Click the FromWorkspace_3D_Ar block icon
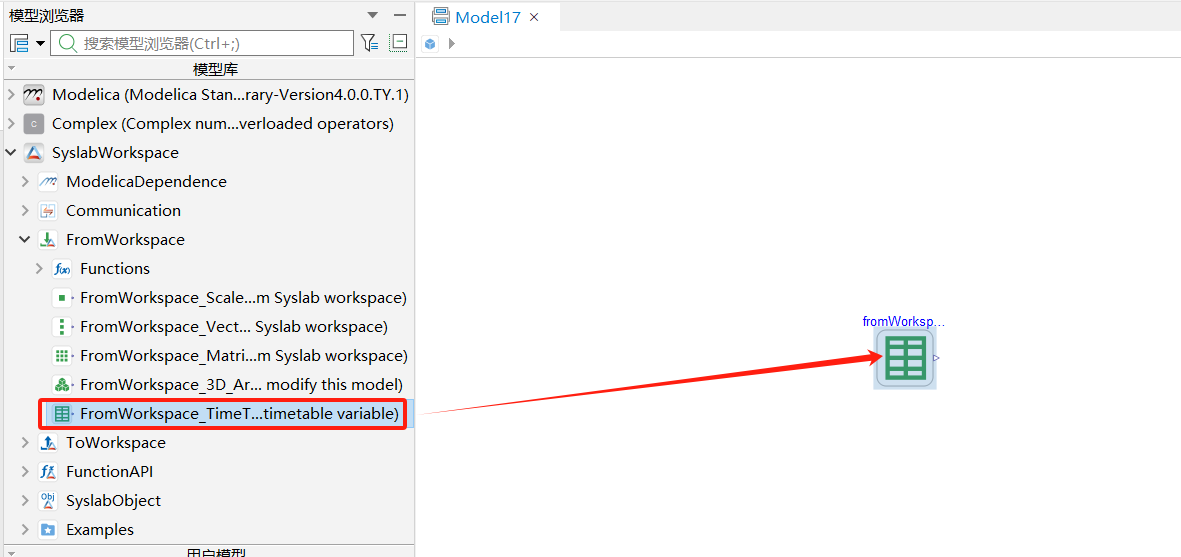 (63, 385)
